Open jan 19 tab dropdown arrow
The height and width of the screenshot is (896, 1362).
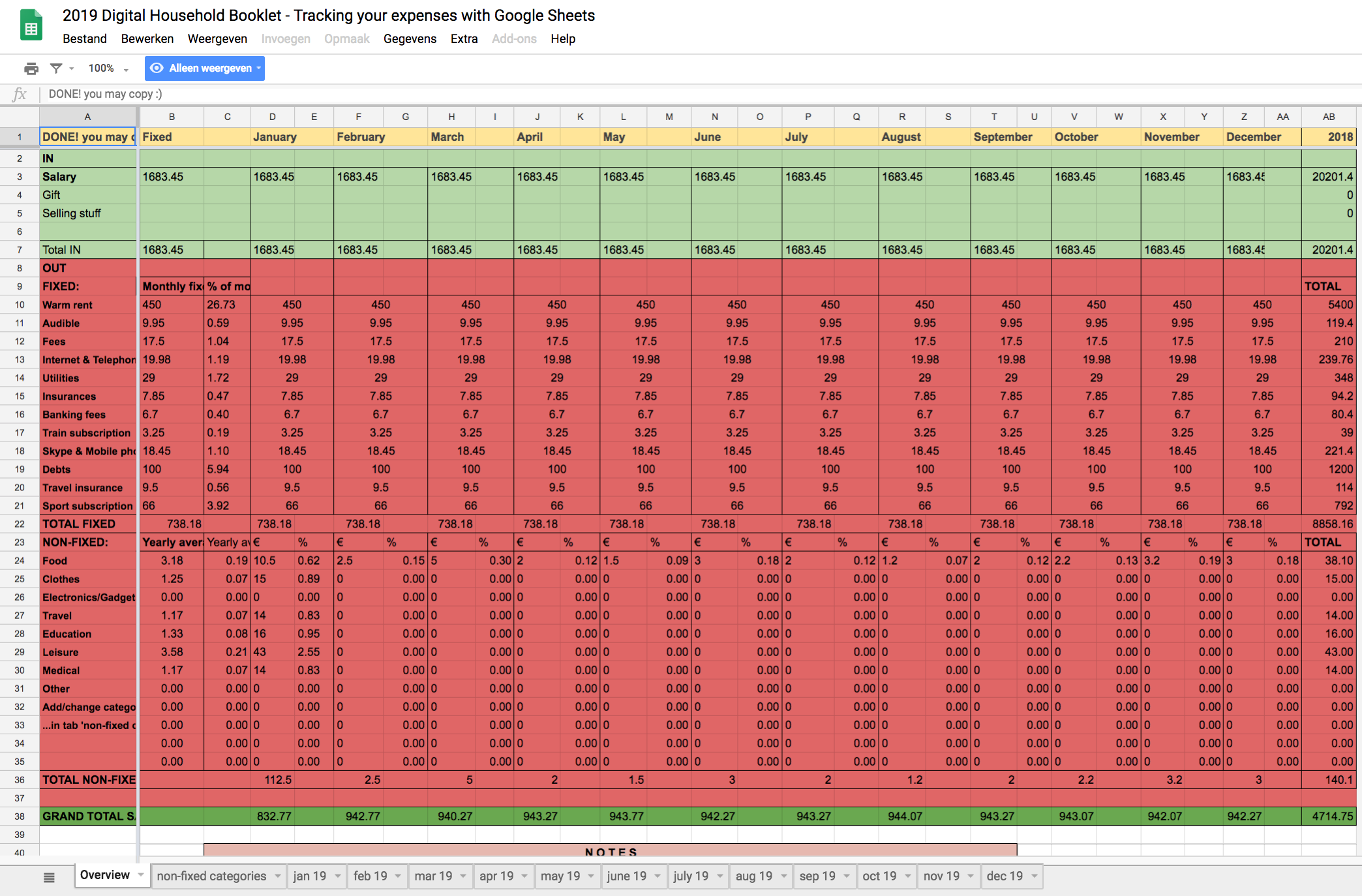pos(338,876)
